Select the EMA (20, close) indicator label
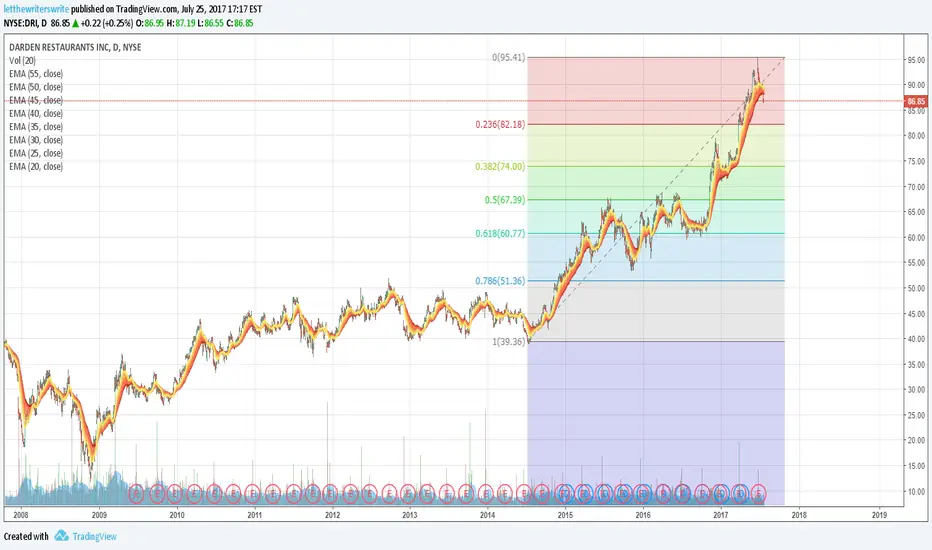Viewport: 932px width, 550px height. coord(36,166)
